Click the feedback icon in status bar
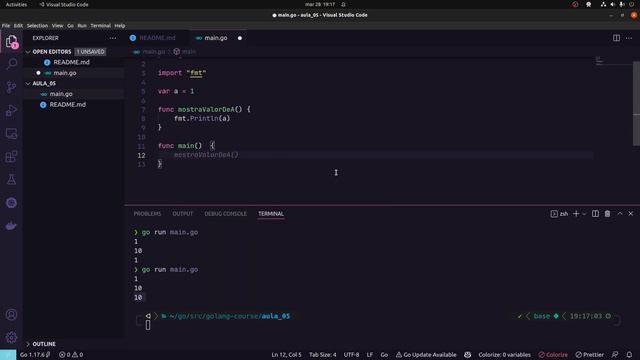This screenshot has height=360, width=640. [615, 355]
